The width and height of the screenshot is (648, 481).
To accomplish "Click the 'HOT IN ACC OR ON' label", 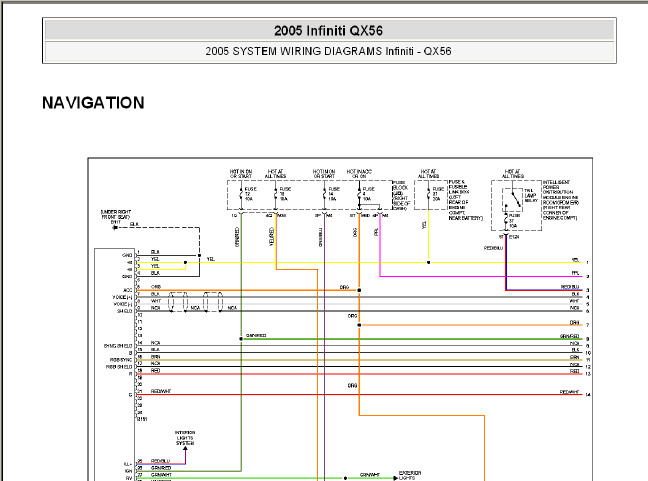I will [359, 174].
